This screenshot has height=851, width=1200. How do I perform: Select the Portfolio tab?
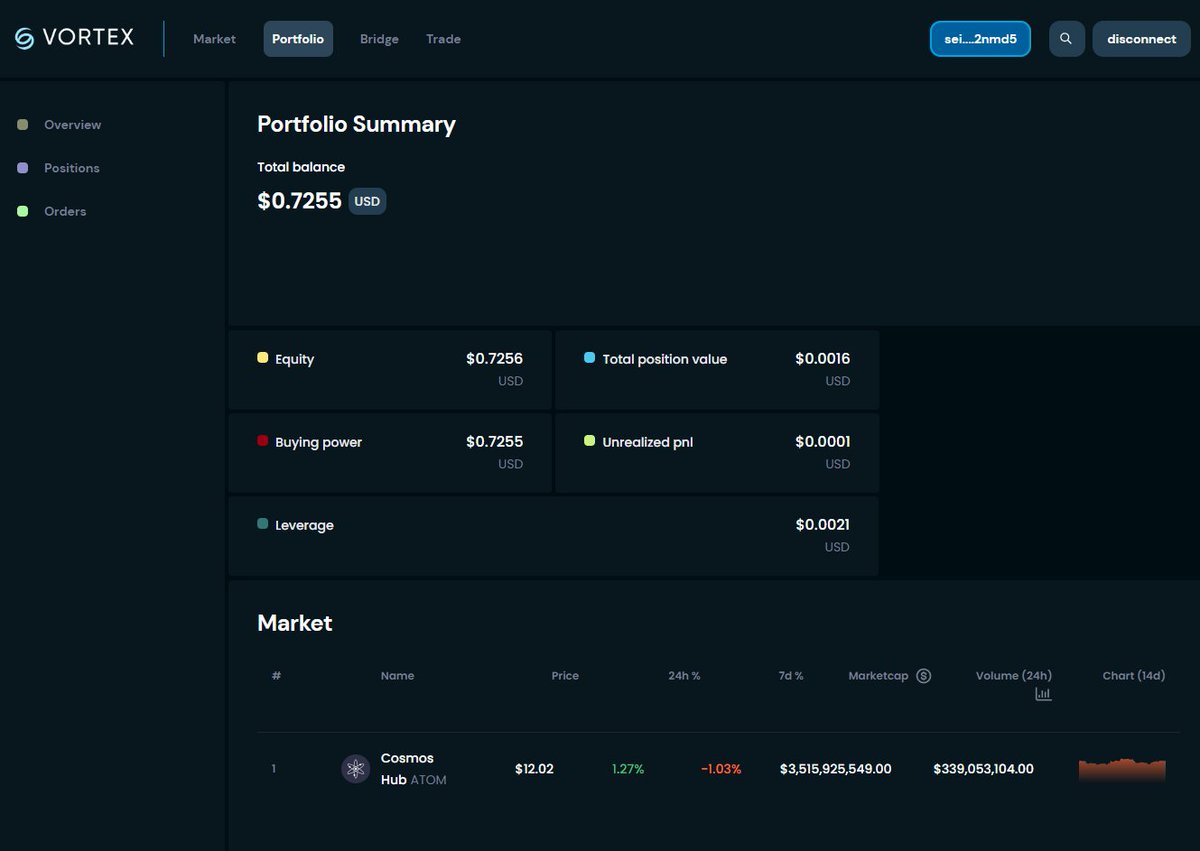[298, 39]
